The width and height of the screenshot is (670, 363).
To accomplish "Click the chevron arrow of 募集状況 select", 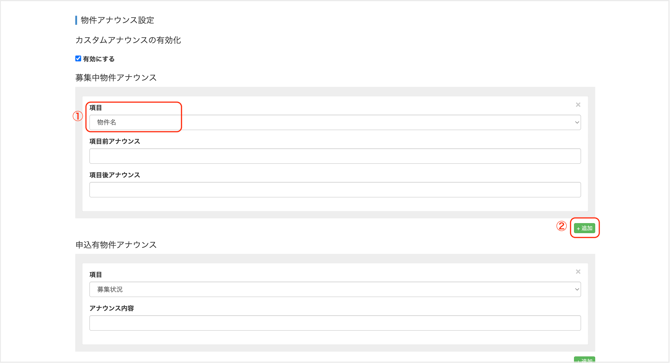I will click(576, 290).
